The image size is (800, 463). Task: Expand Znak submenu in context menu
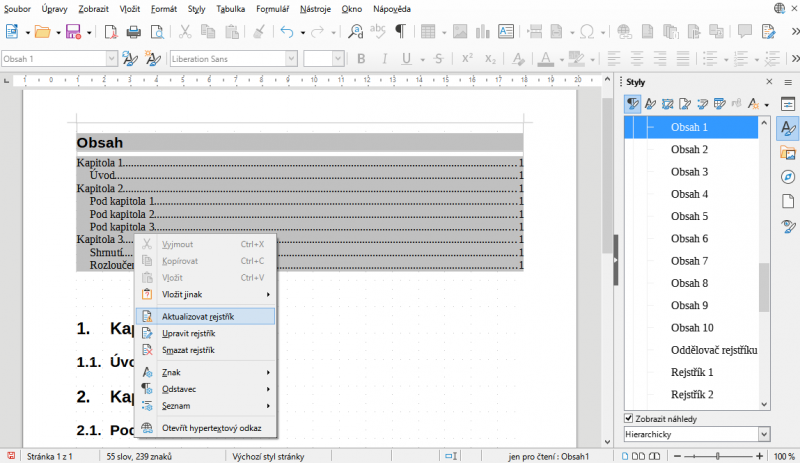point(206,373)
